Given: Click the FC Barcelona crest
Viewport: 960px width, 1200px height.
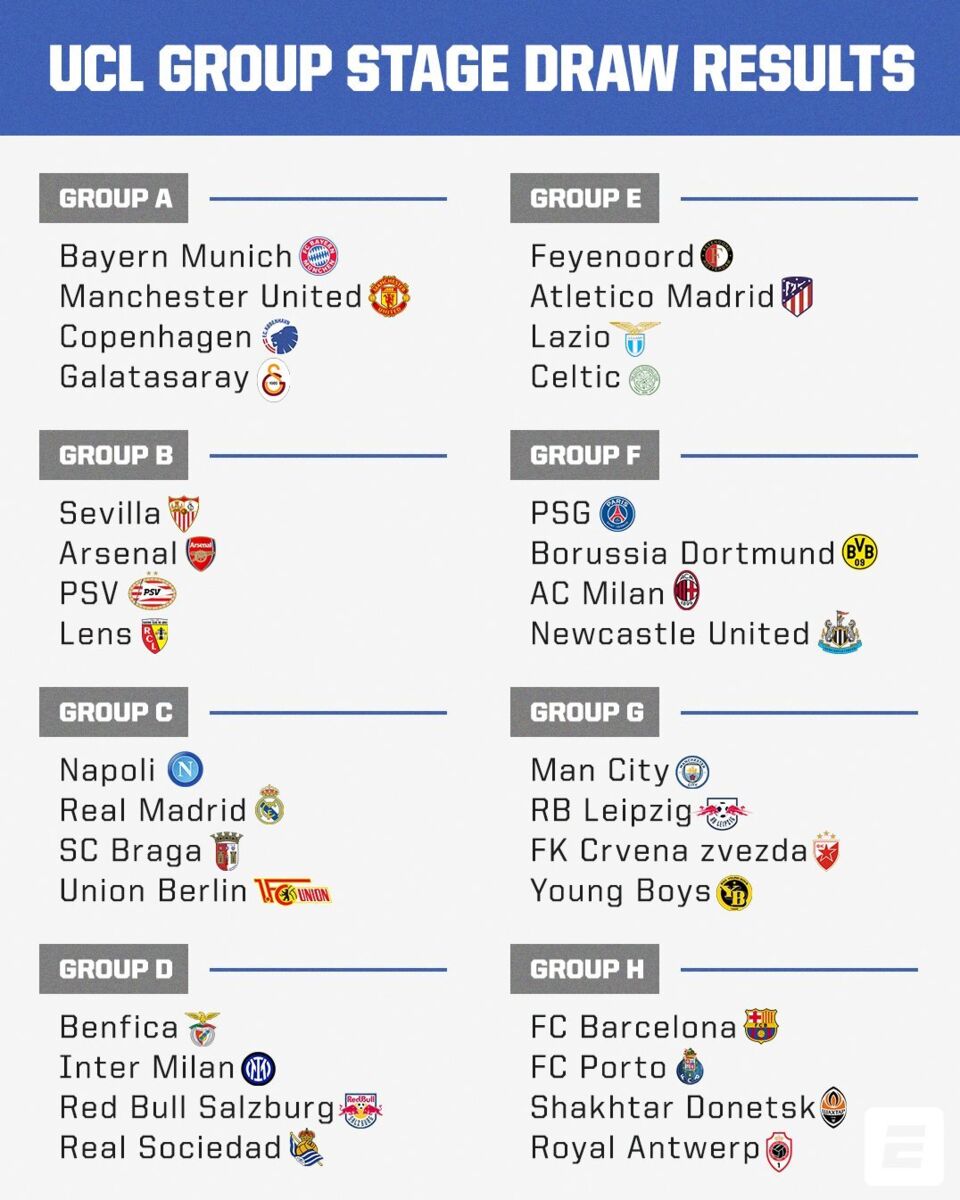Looking at the screenshot, I should point(760,1027).
